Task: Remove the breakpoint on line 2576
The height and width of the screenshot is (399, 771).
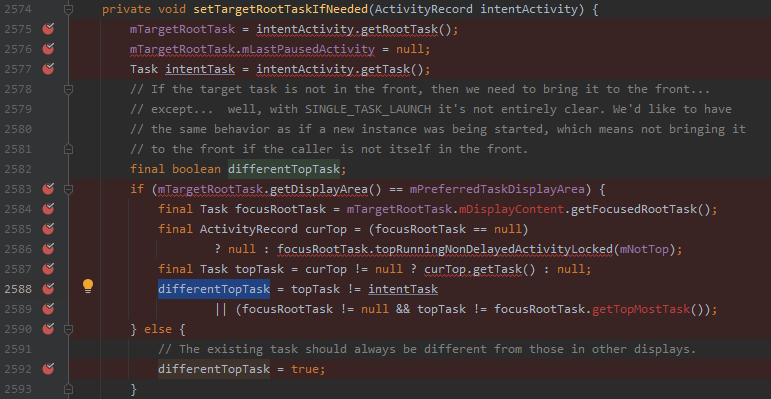Action: [x=48, y=49]
